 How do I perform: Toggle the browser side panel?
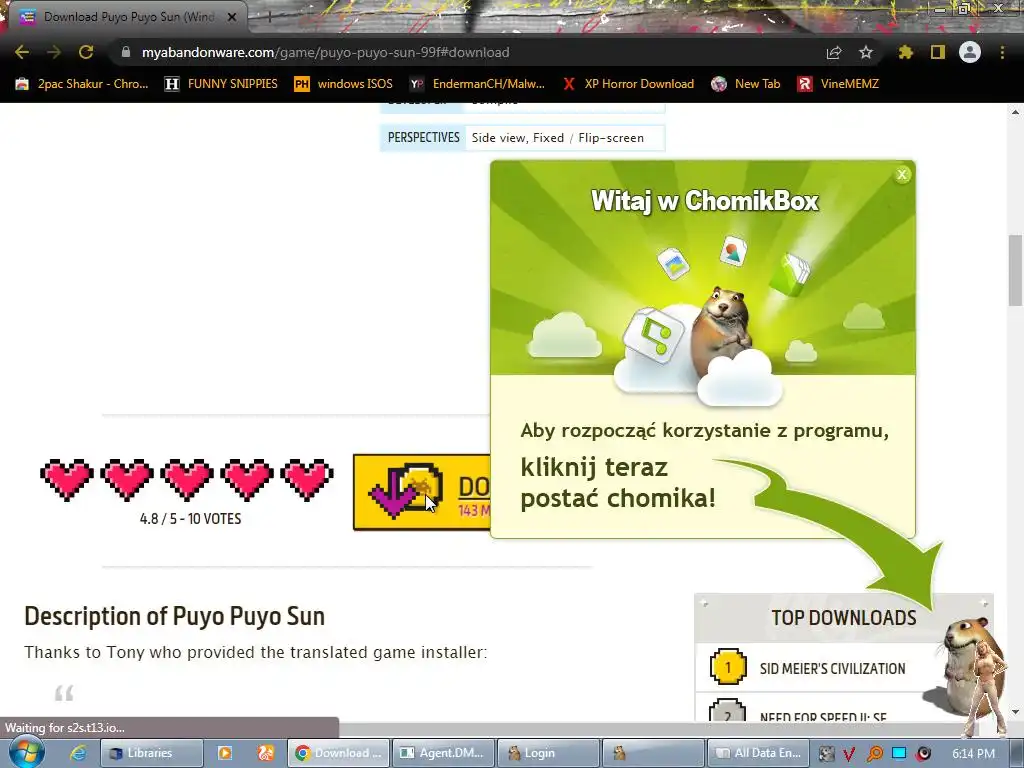[938, 52]
